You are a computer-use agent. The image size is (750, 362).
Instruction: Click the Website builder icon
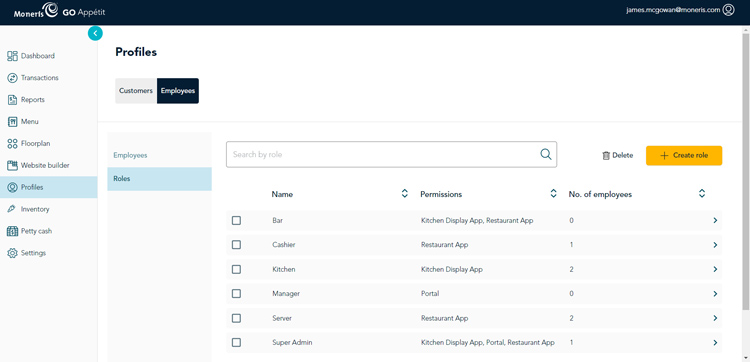coord(12,165)
